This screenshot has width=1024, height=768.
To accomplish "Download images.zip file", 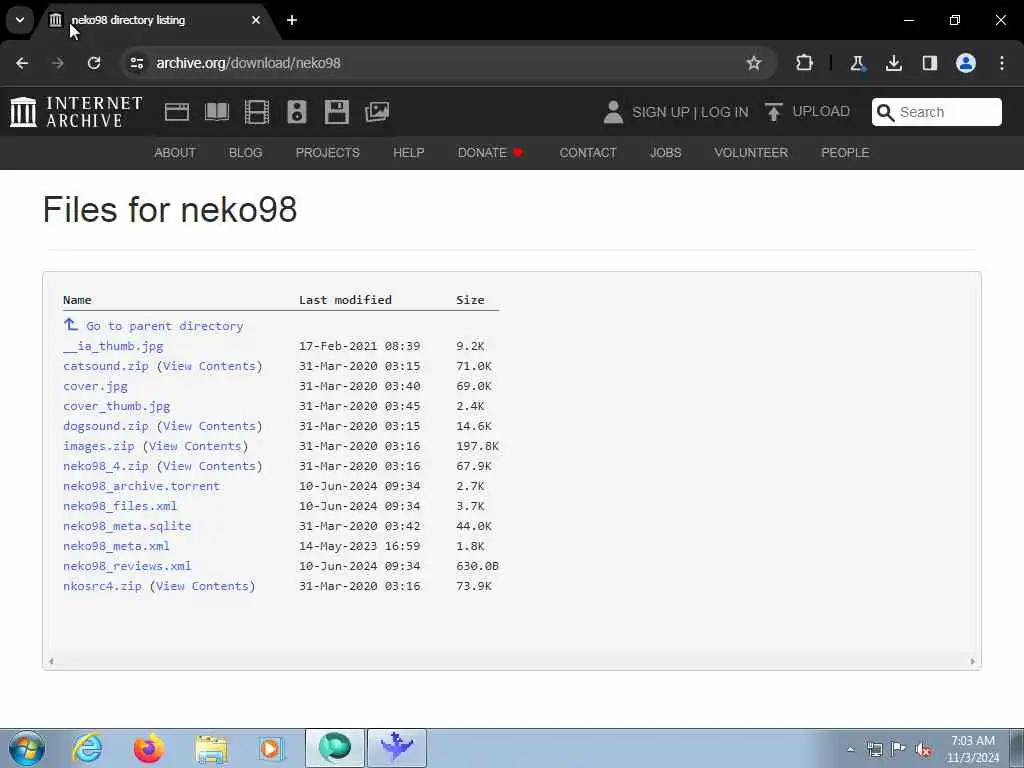I will pos(99,446).
